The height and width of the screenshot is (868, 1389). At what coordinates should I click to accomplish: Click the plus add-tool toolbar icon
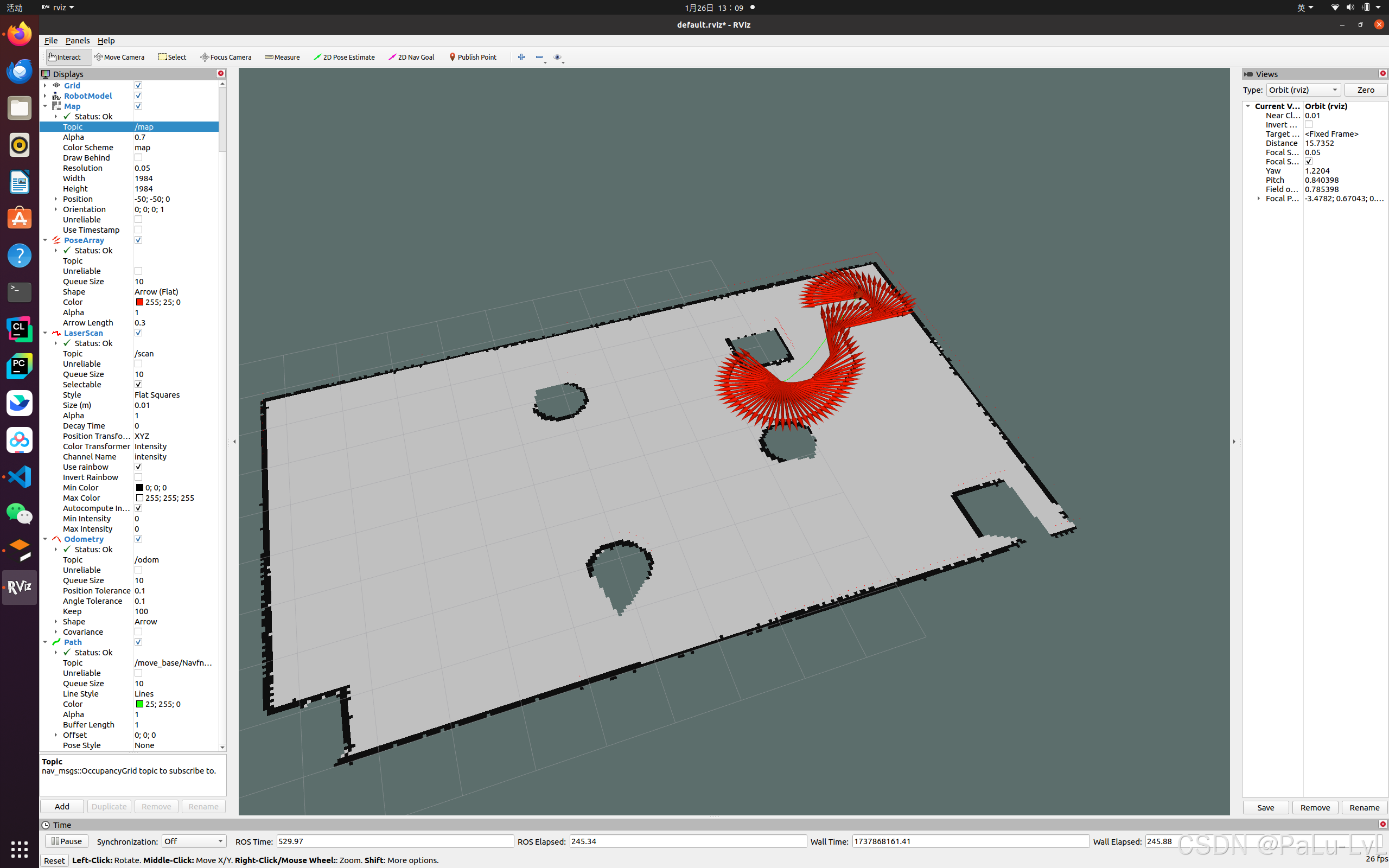[x=521, y=57]
